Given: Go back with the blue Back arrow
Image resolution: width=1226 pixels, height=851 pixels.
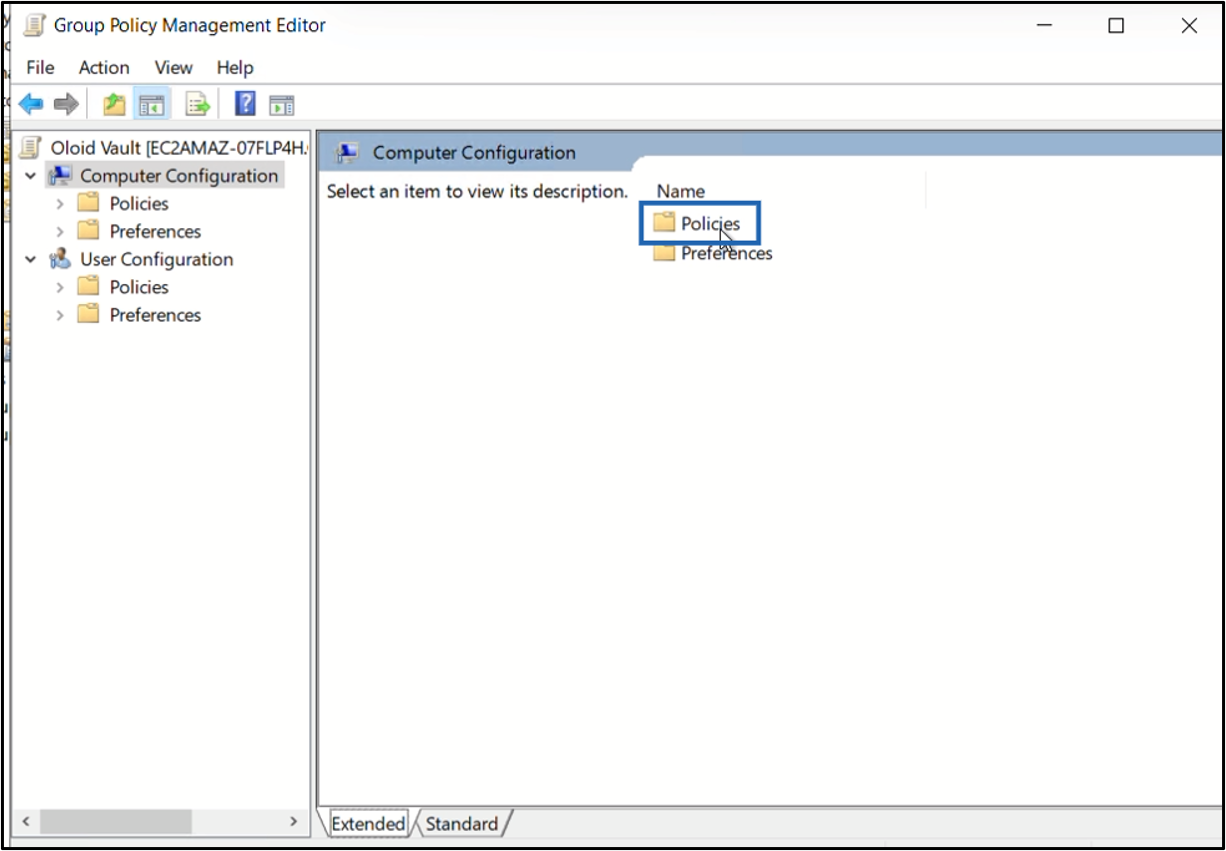Looking at the screenshot, I should (31, 104).
